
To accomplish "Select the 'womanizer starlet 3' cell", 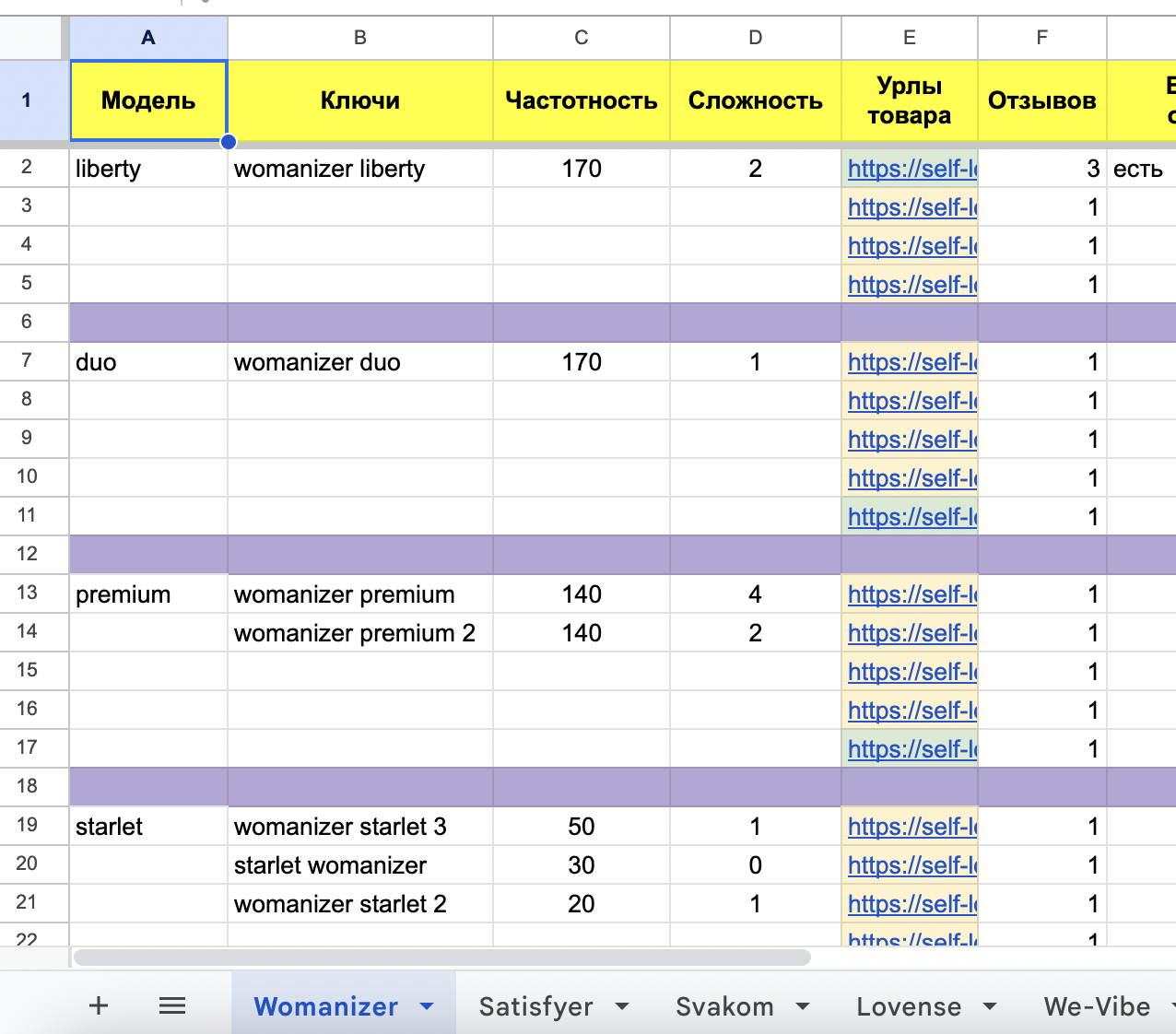I will (360, 827).
